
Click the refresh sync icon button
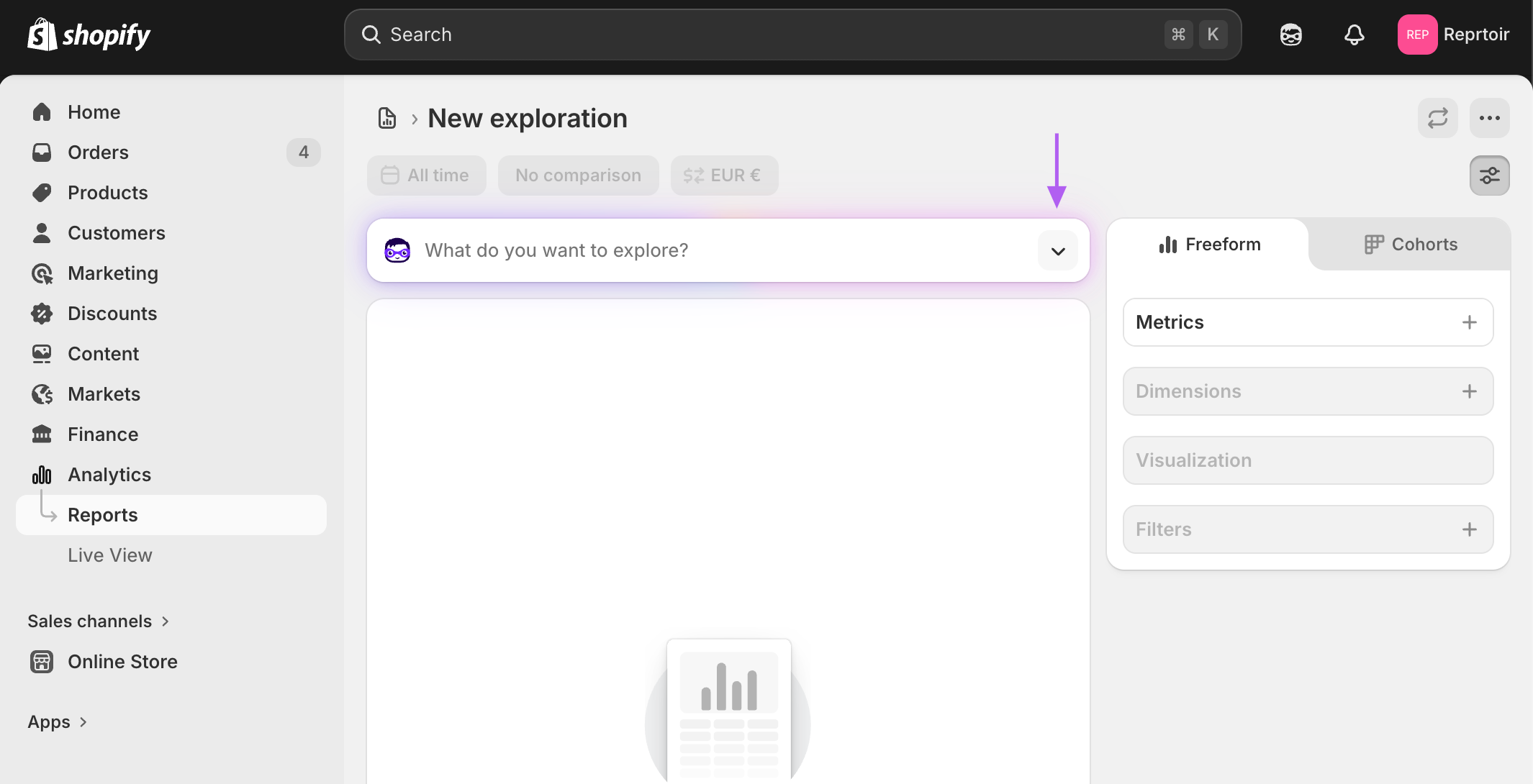(1437, 118)
